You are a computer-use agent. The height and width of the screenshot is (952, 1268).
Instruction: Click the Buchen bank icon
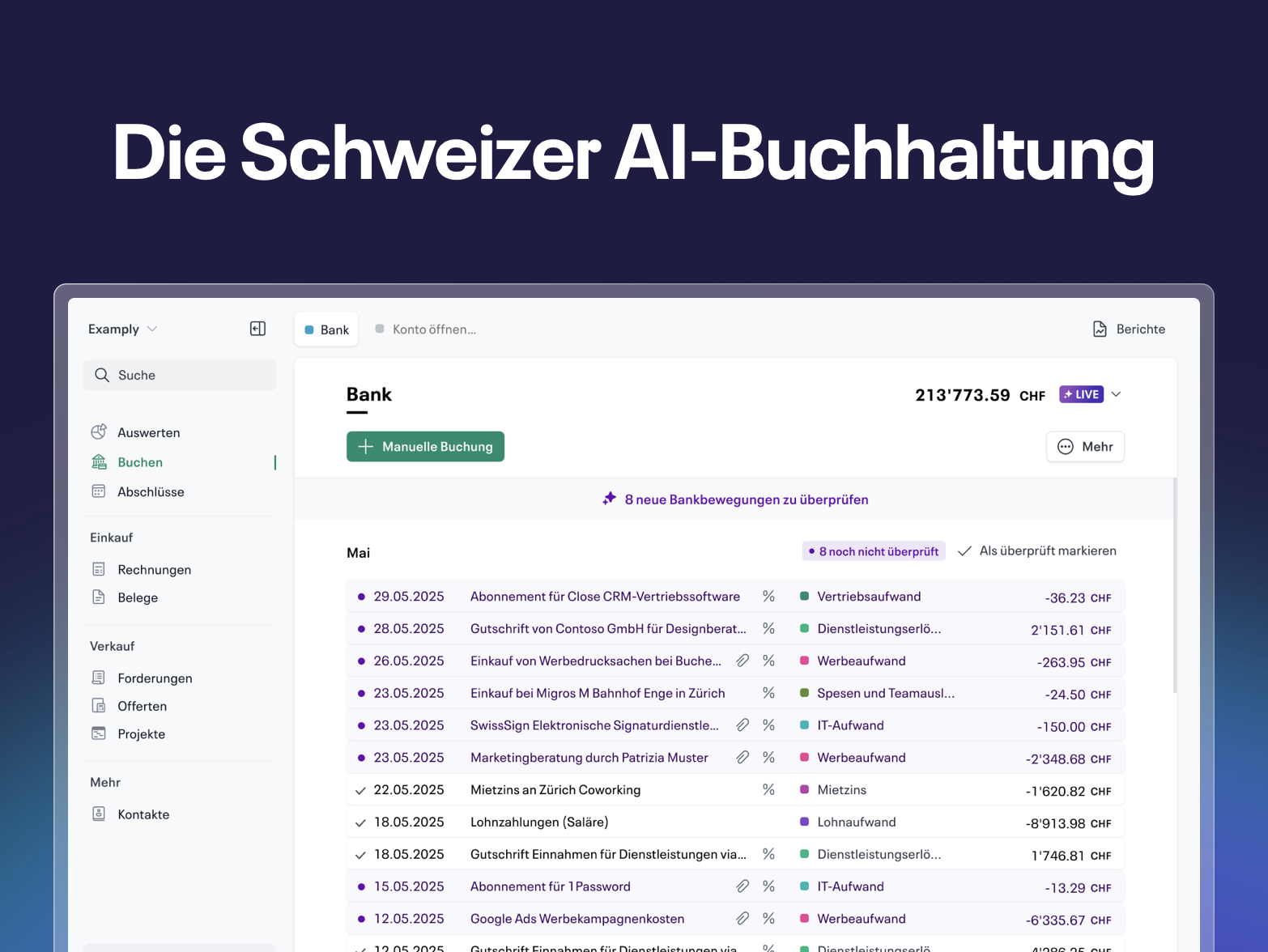pyautogui.click(x=99, y=462)
